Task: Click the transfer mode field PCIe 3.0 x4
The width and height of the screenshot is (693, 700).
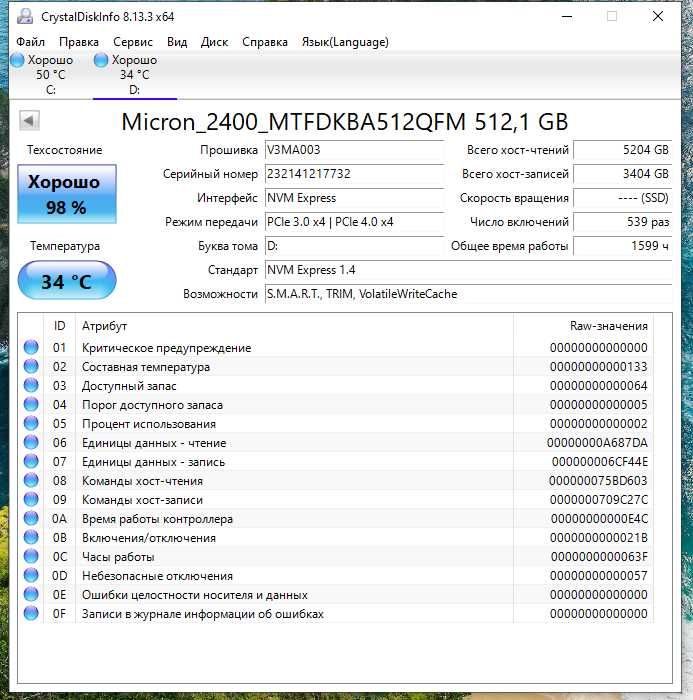Action: point(355,222)
